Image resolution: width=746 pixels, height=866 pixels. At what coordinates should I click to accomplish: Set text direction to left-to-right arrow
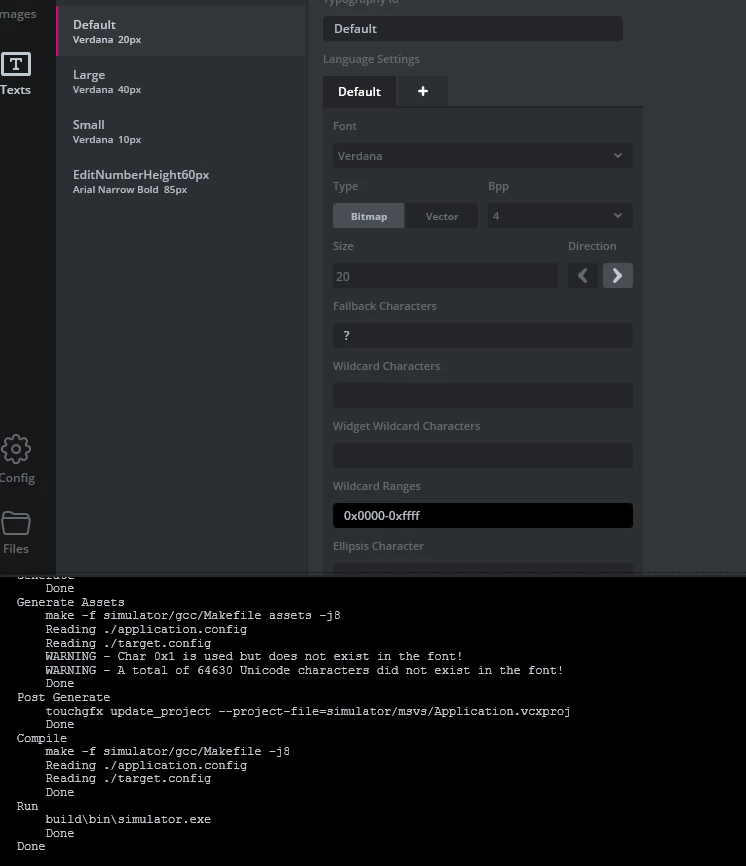(x=617, y=276)
